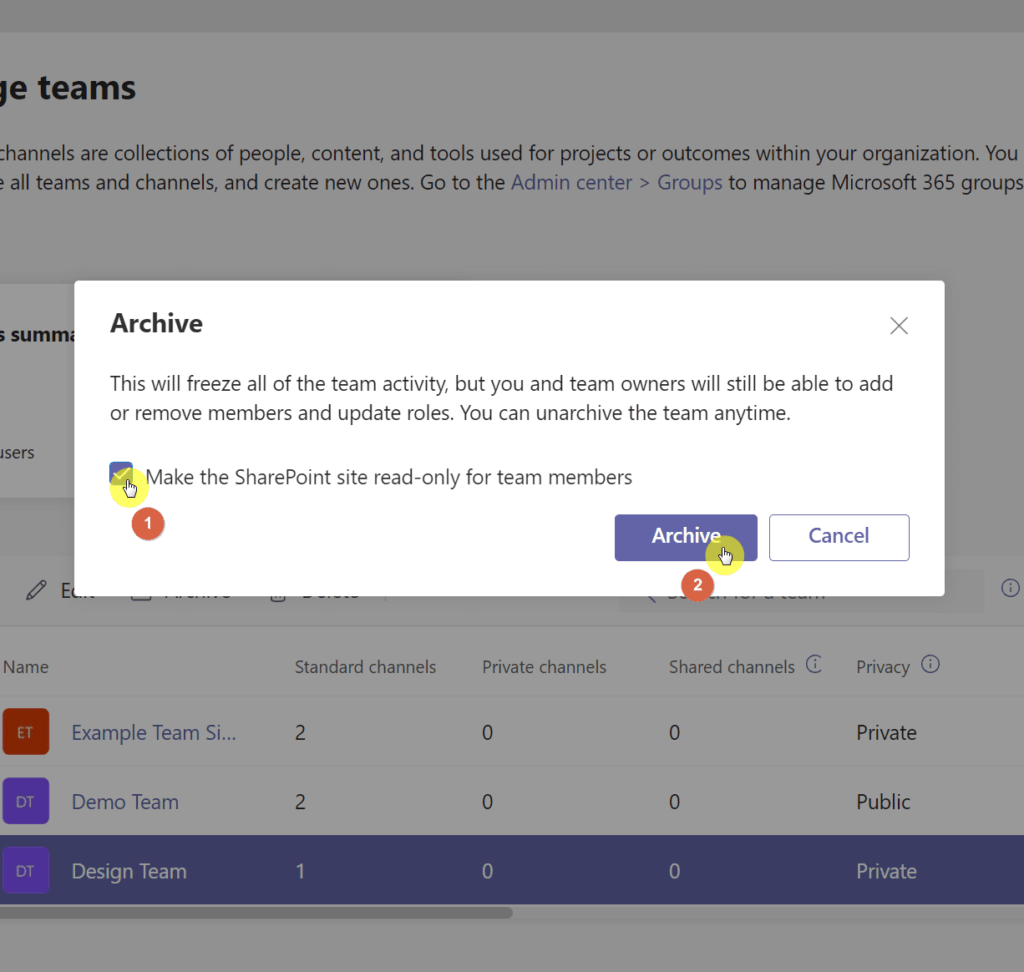Click the Private channels column header
1024x972 pixels.
point(544,667)
